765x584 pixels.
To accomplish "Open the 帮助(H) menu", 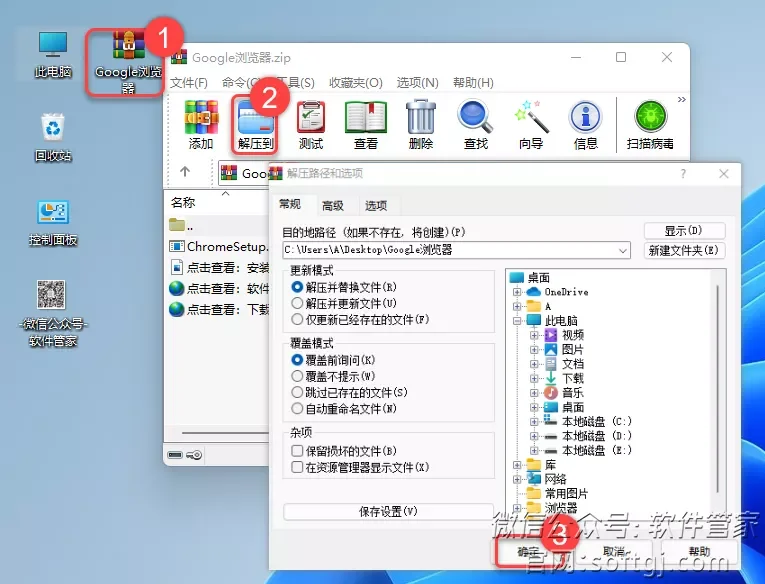I will [x=473, y=82].
